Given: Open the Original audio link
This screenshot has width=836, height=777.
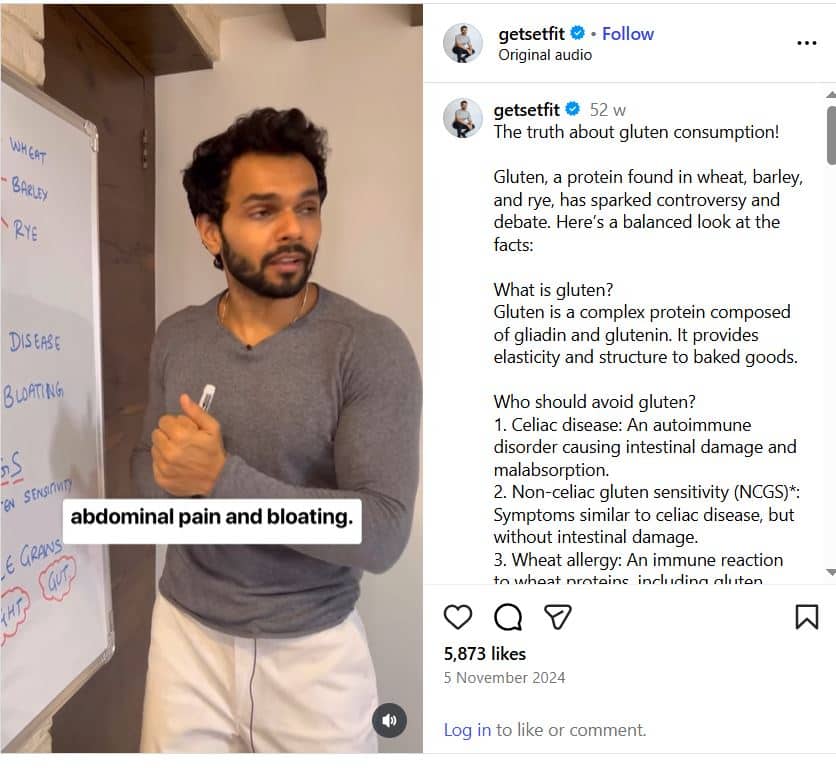Looking at the screenshot, I should 545,55.
